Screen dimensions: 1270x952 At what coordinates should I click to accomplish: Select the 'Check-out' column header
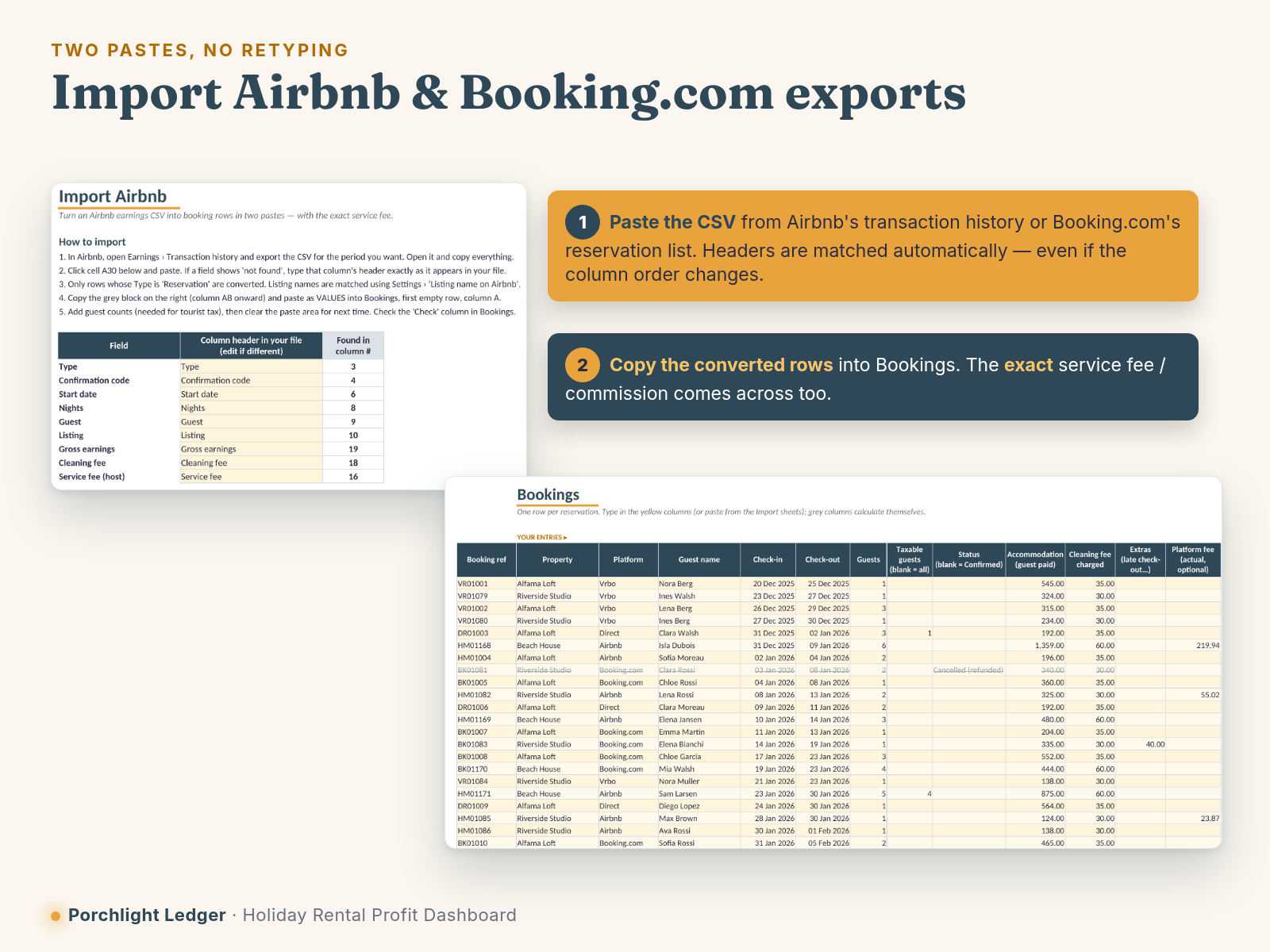[822, 560]
